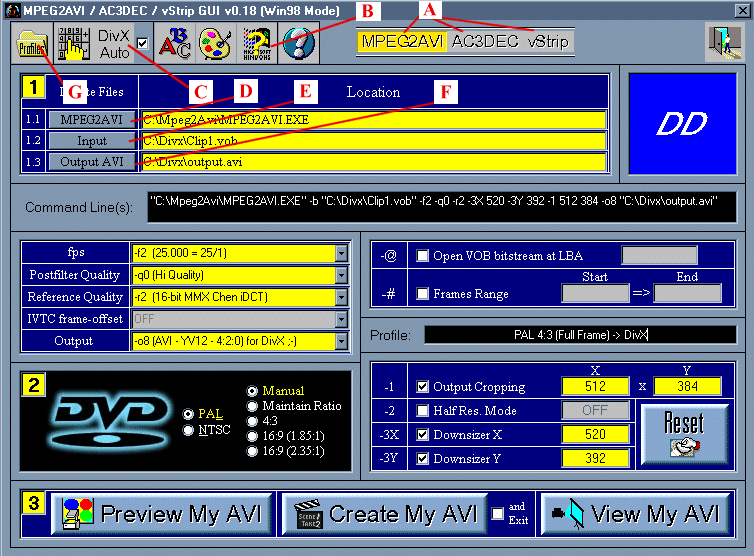754x556 pixels.
Task: Expand the Output format dropdown arrow
Action: (341, 341)
